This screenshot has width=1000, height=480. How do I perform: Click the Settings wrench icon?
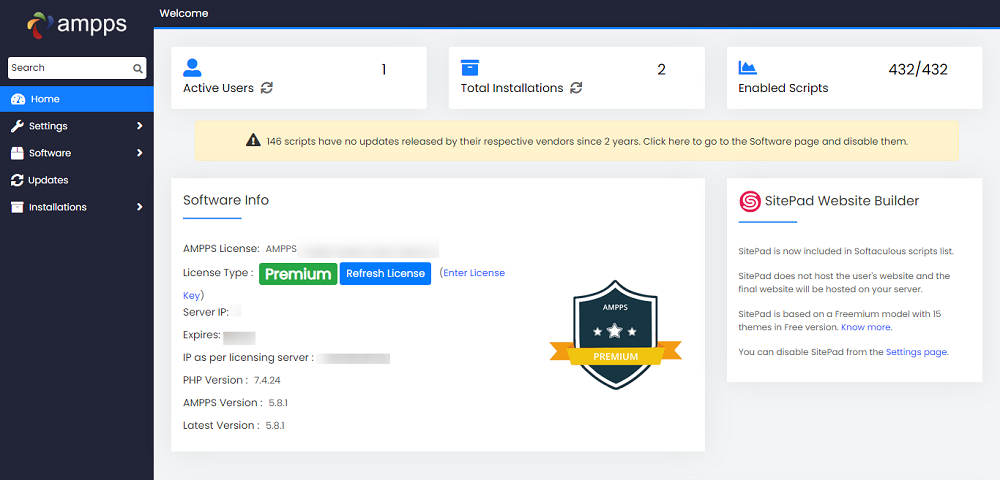click(x=17, y=126)
